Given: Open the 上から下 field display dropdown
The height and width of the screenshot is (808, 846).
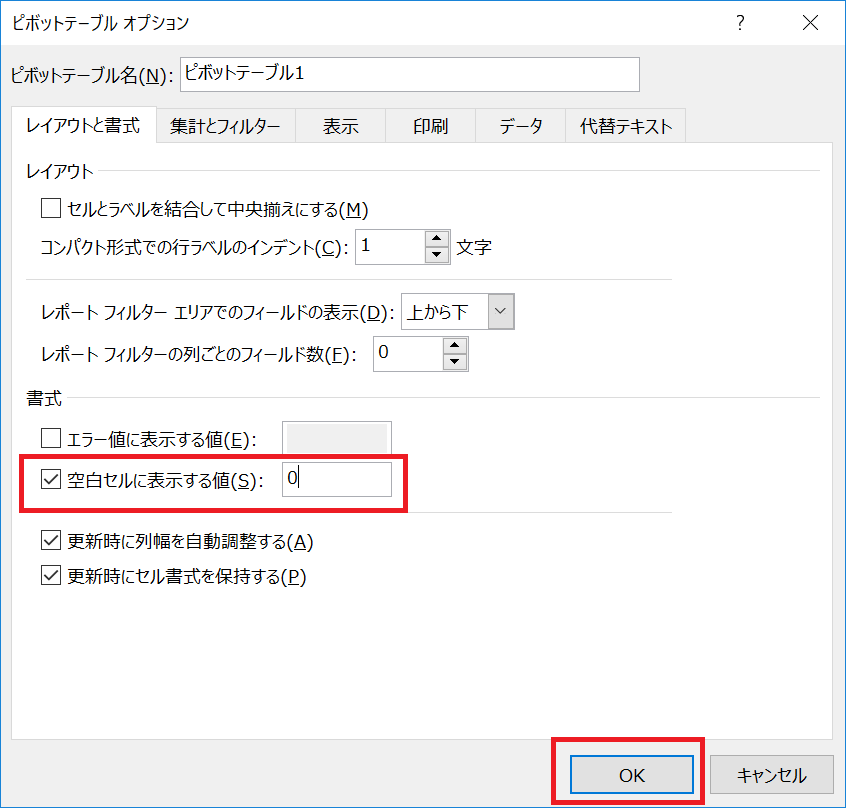Looking at the screenshot, I should click(501, 311).
